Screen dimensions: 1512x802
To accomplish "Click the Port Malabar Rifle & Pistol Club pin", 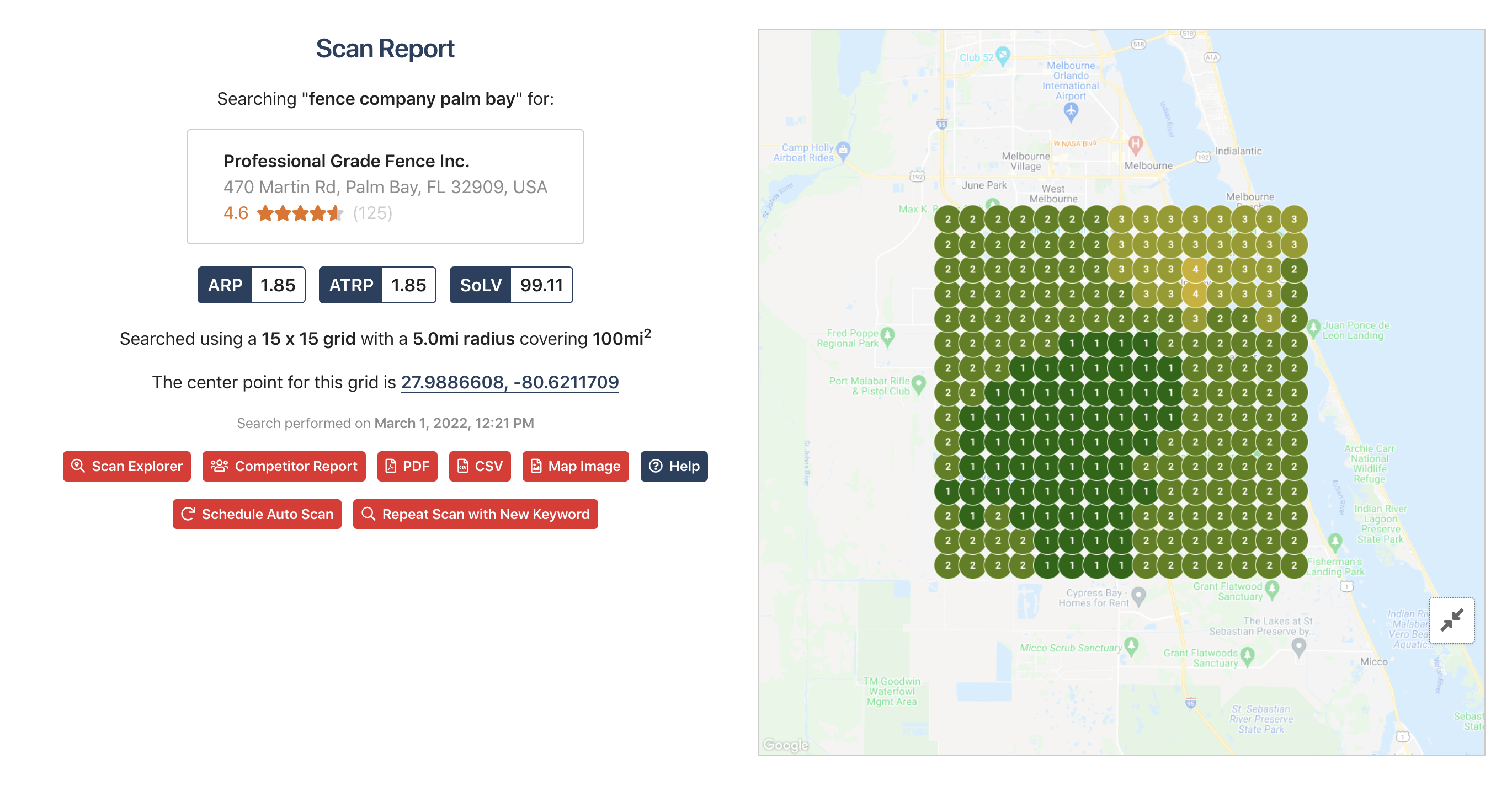I will click(919, 384).
